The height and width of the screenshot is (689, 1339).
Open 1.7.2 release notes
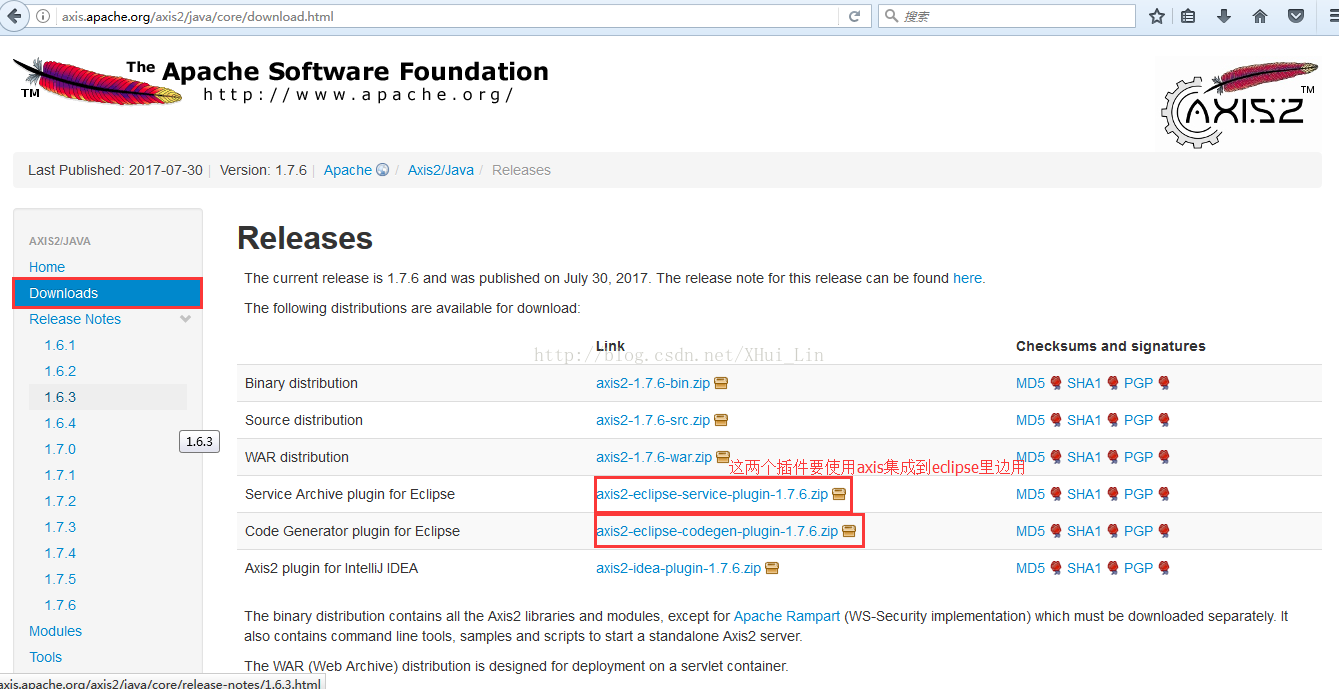click(60, 501)
